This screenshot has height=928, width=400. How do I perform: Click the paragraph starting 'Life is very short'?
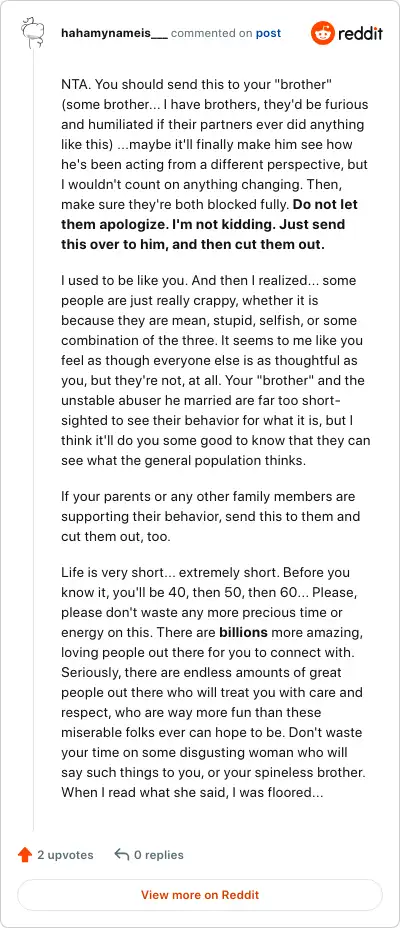coord(213,682)
